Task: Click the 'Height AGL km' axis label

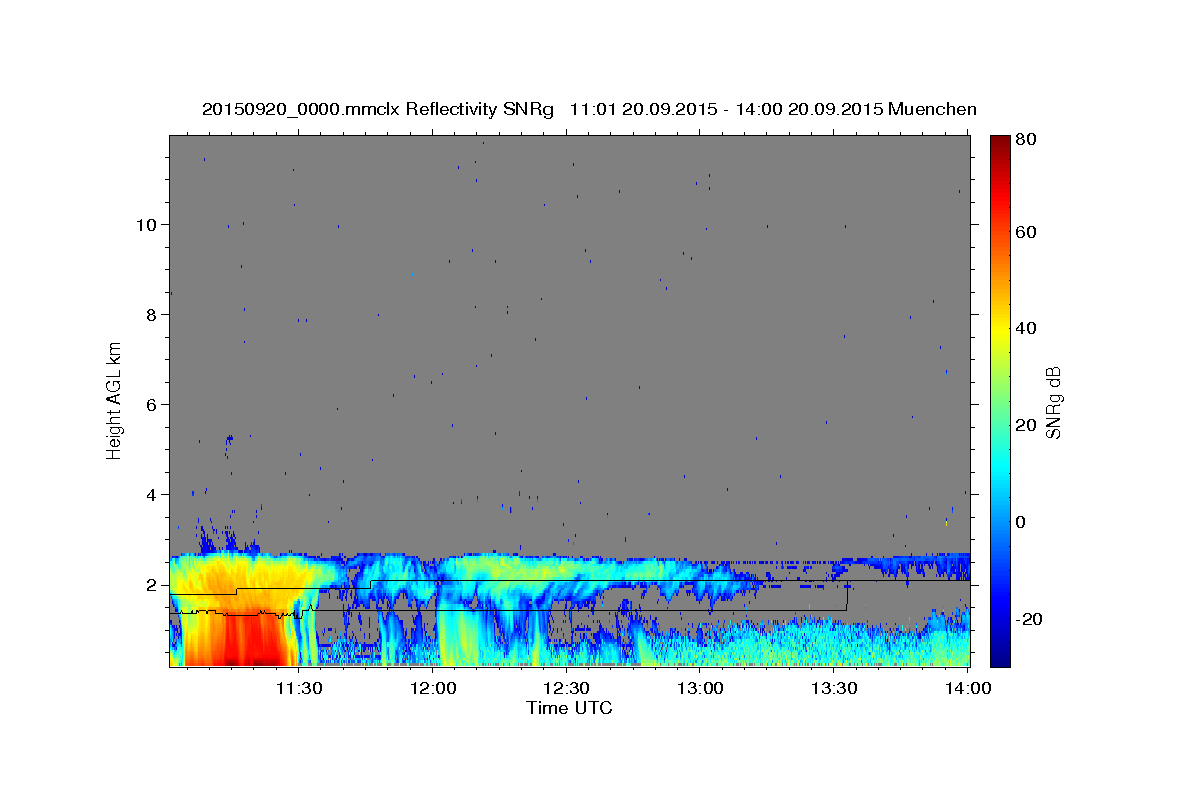Action: (x=115, y=401)
